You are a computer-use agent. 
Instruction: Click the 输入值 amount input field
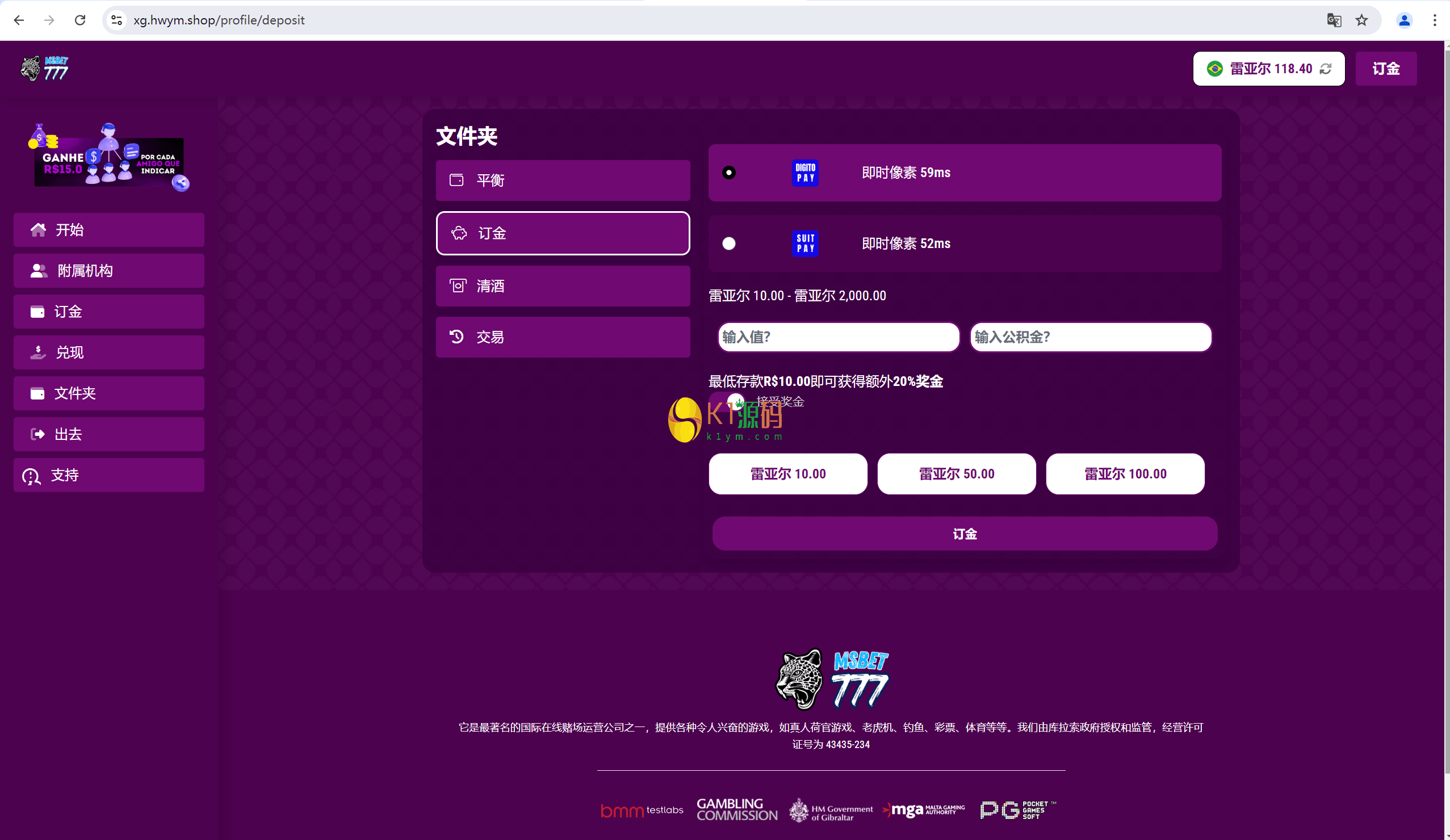pyautogui.click(x=839, y=337)
